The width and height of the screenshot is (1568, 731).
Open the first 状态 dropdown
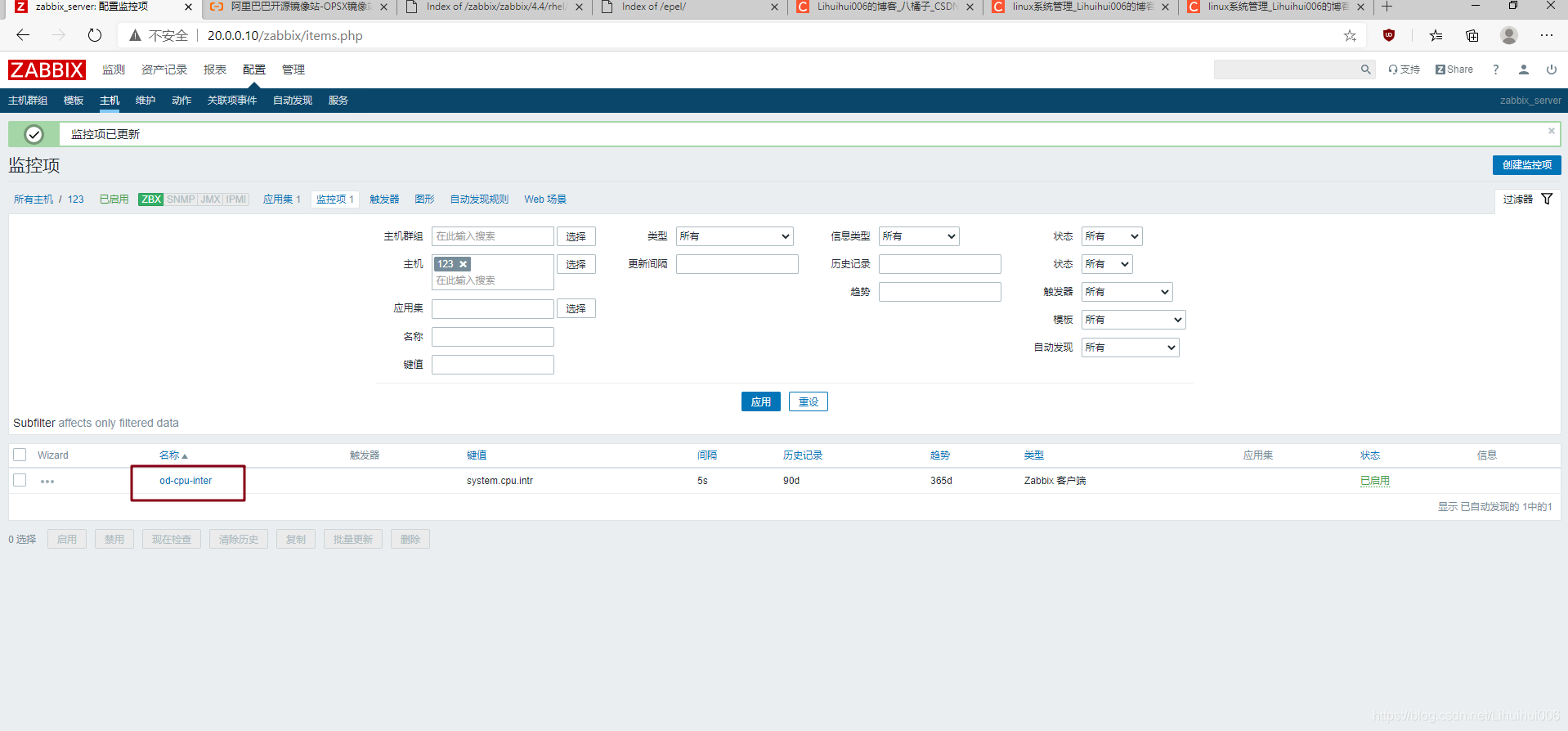tap(1112, 236)
